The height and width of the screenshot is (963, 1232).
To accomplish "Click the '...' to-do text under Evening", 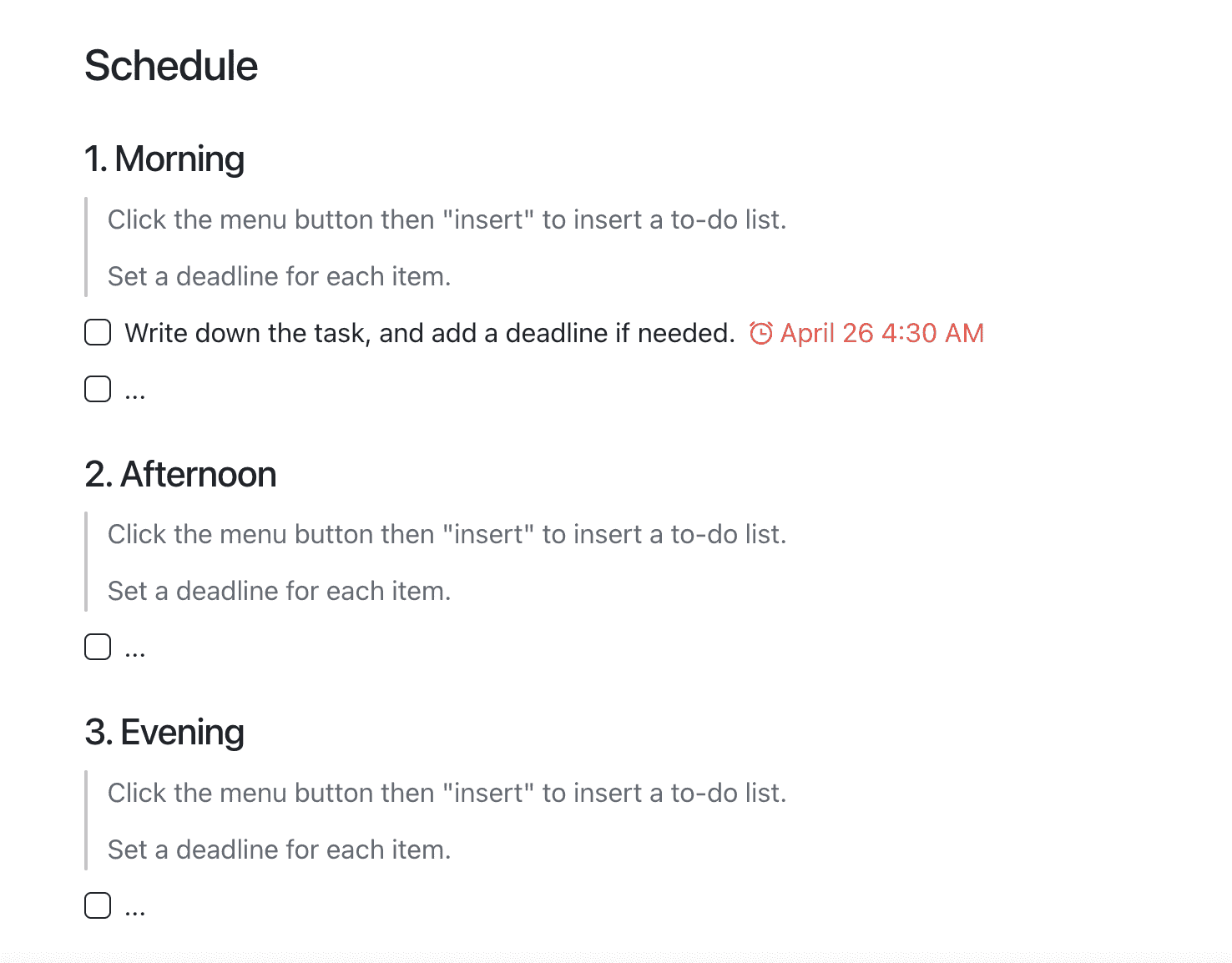I will [x=135, y=907].
